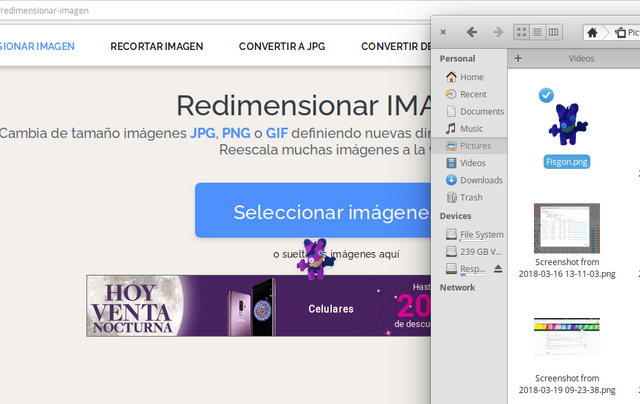This screenshot has height=404, width=640.
Task: Go forward in the file manager
Action: pyautogui.click(x=498, y=32)
